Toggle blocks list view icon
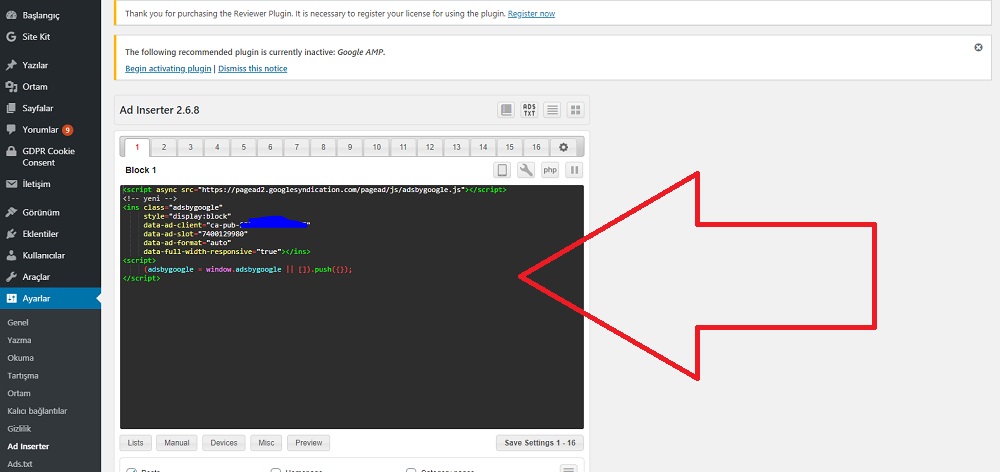Image resolution: width=1000 pixels, height=472 pixels. coord(552,110)
